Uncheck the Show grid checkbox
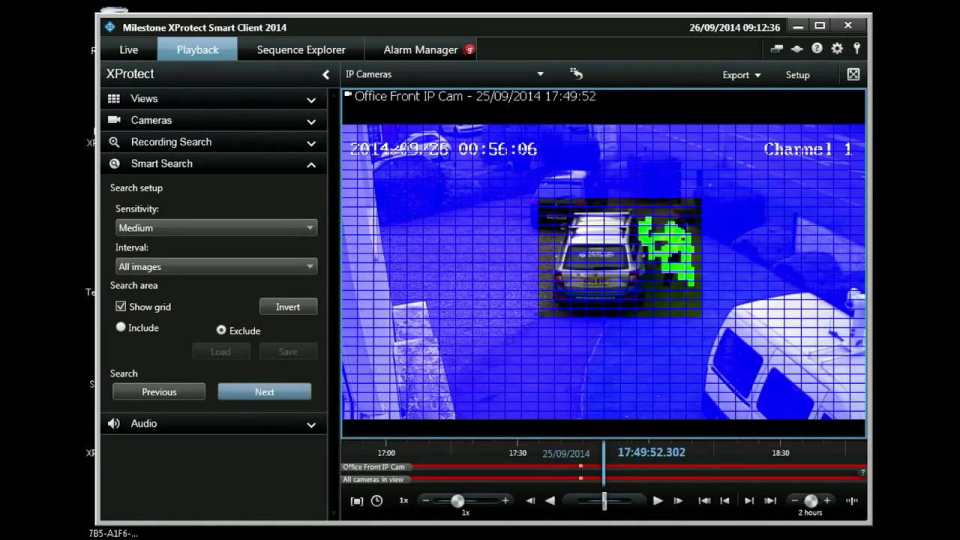Viewport: 960px width, 540px height. point(121,307)
